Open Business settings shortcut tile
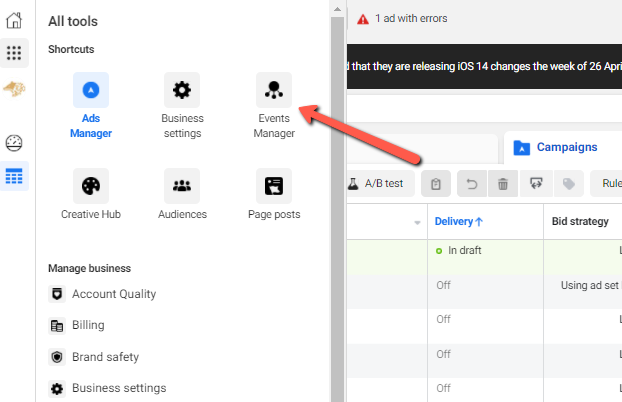 coord(182,106)
